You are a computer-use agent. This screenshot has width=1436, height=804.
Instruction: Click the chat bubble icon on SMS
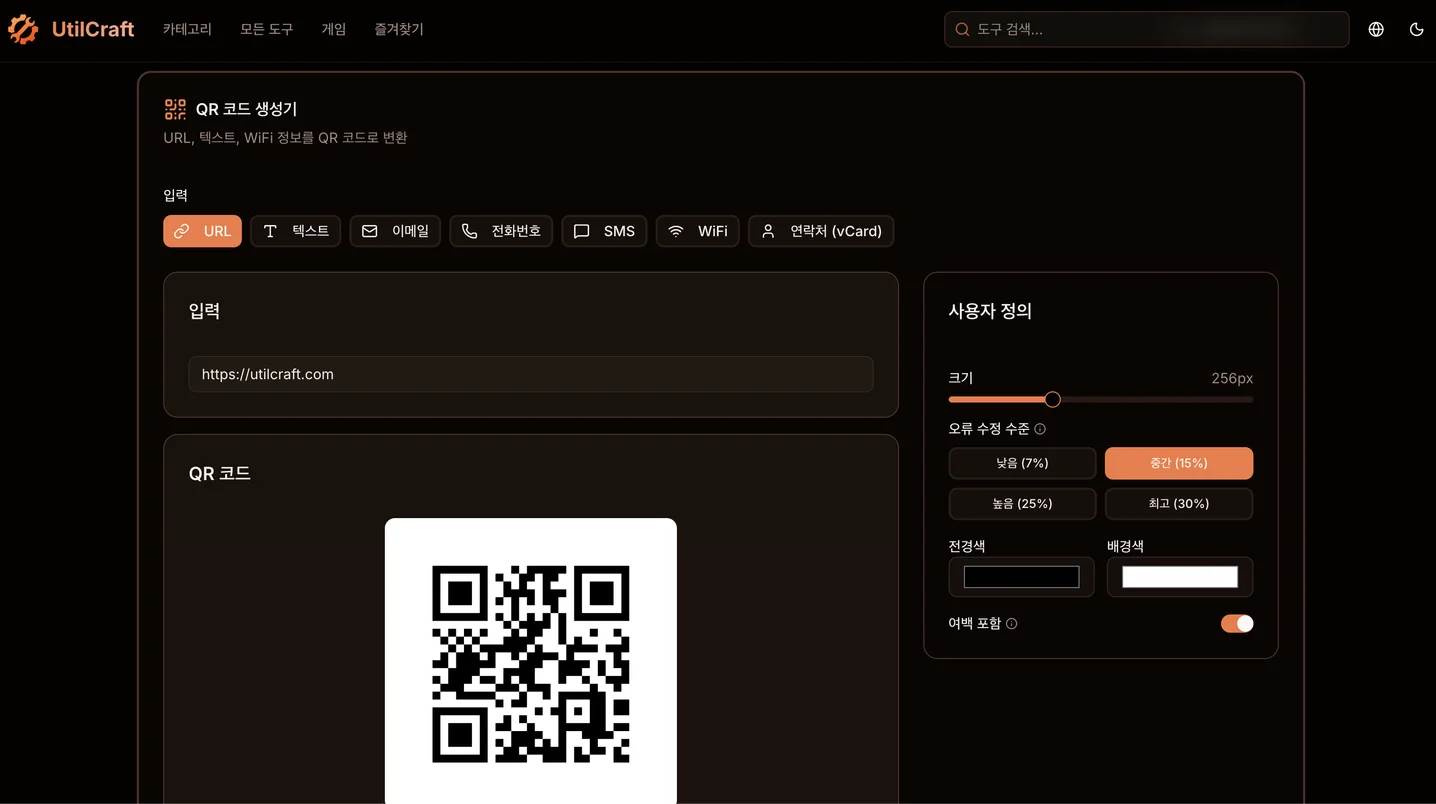[580, 231]
